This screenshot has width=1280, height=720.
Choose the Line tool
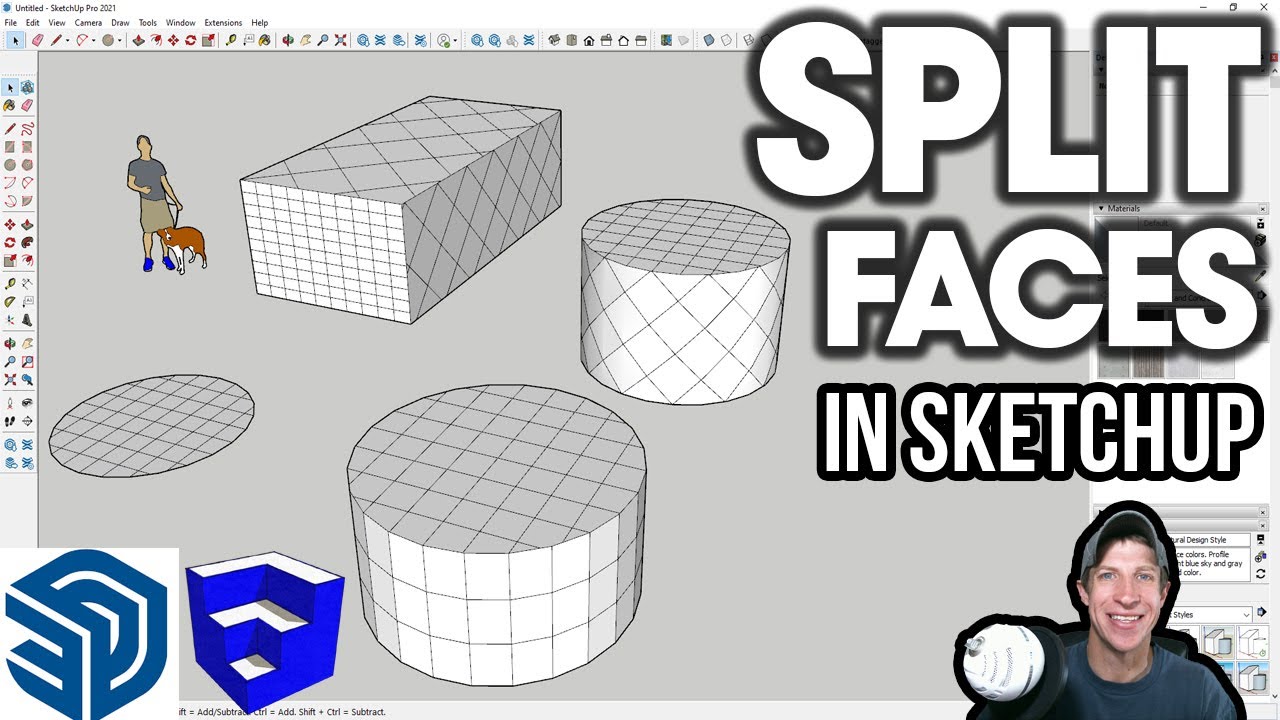(x=56, y=40)
